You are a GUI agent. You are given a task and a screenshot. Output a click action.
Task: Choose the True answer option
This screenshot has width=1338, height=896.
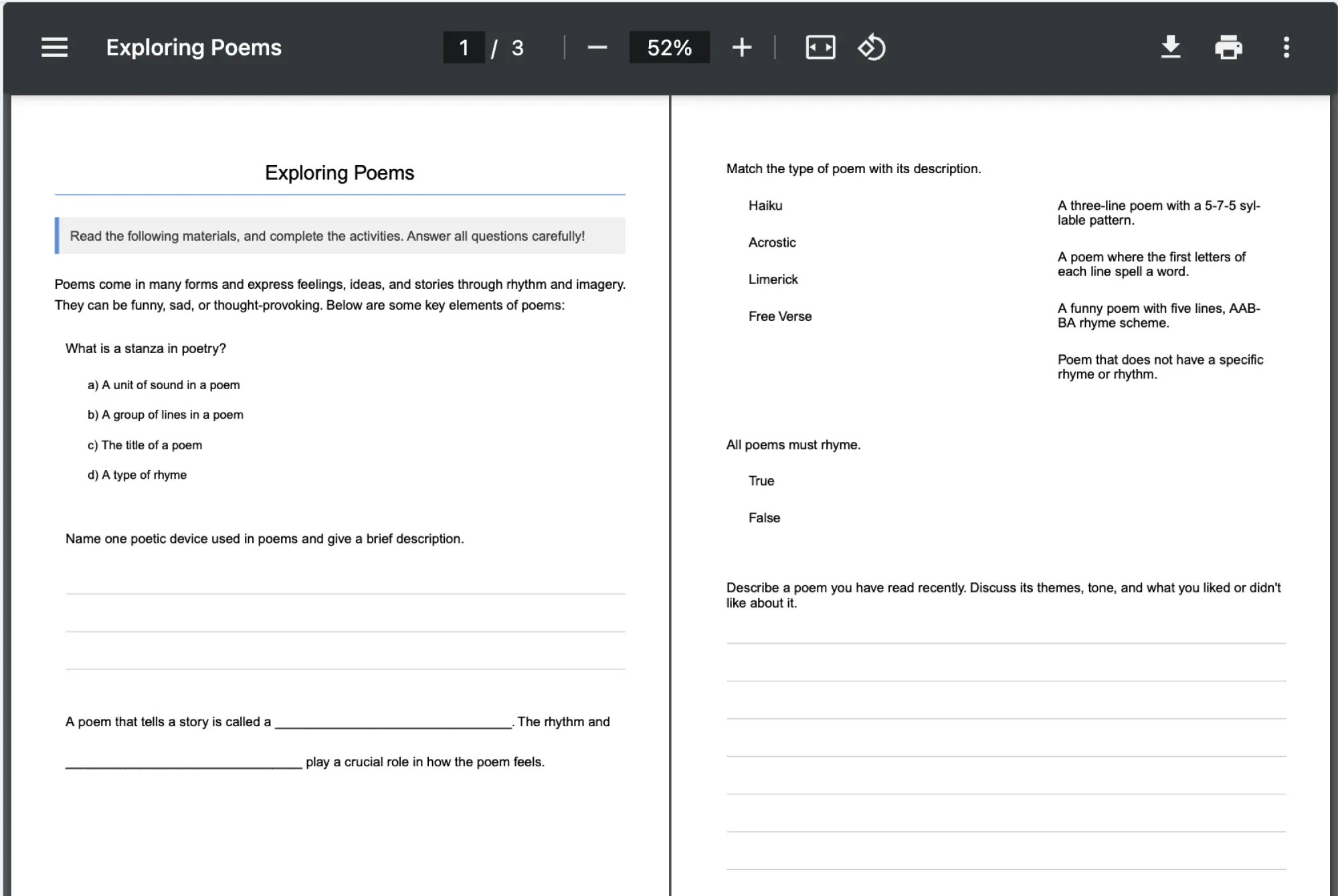coord(761,481)
